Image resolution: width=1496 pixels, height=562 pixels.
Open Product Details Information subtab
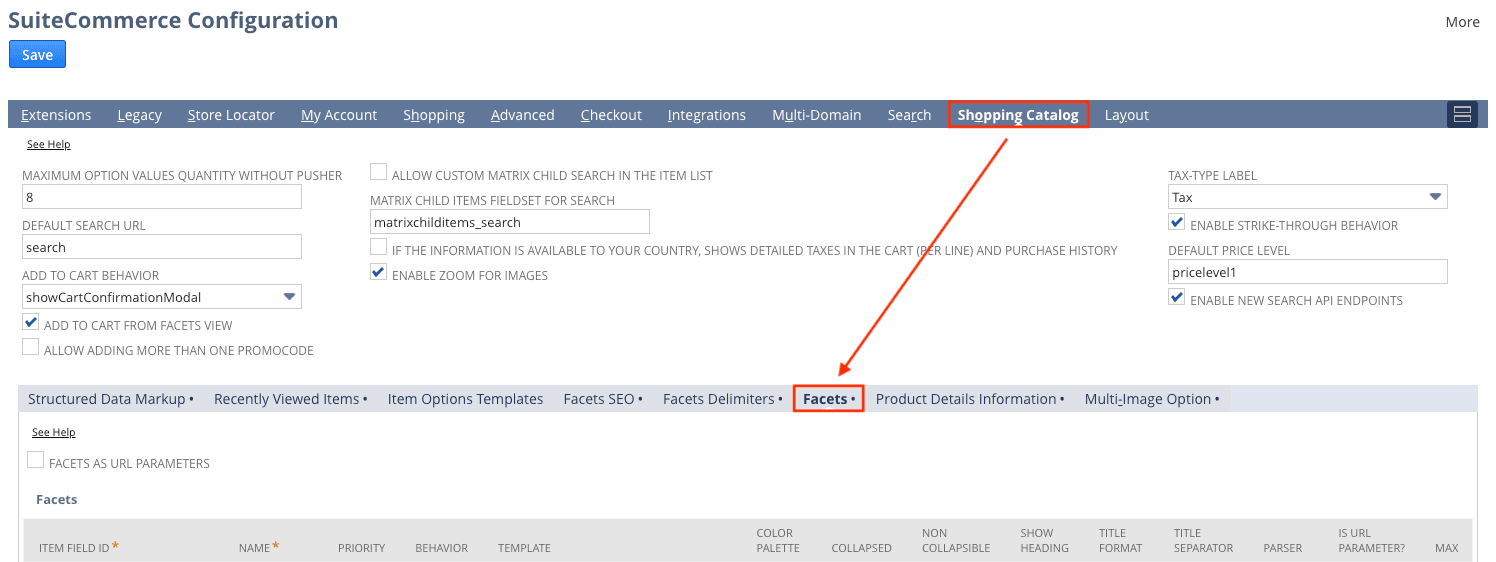pyautogui.click(x=970, y=399)
